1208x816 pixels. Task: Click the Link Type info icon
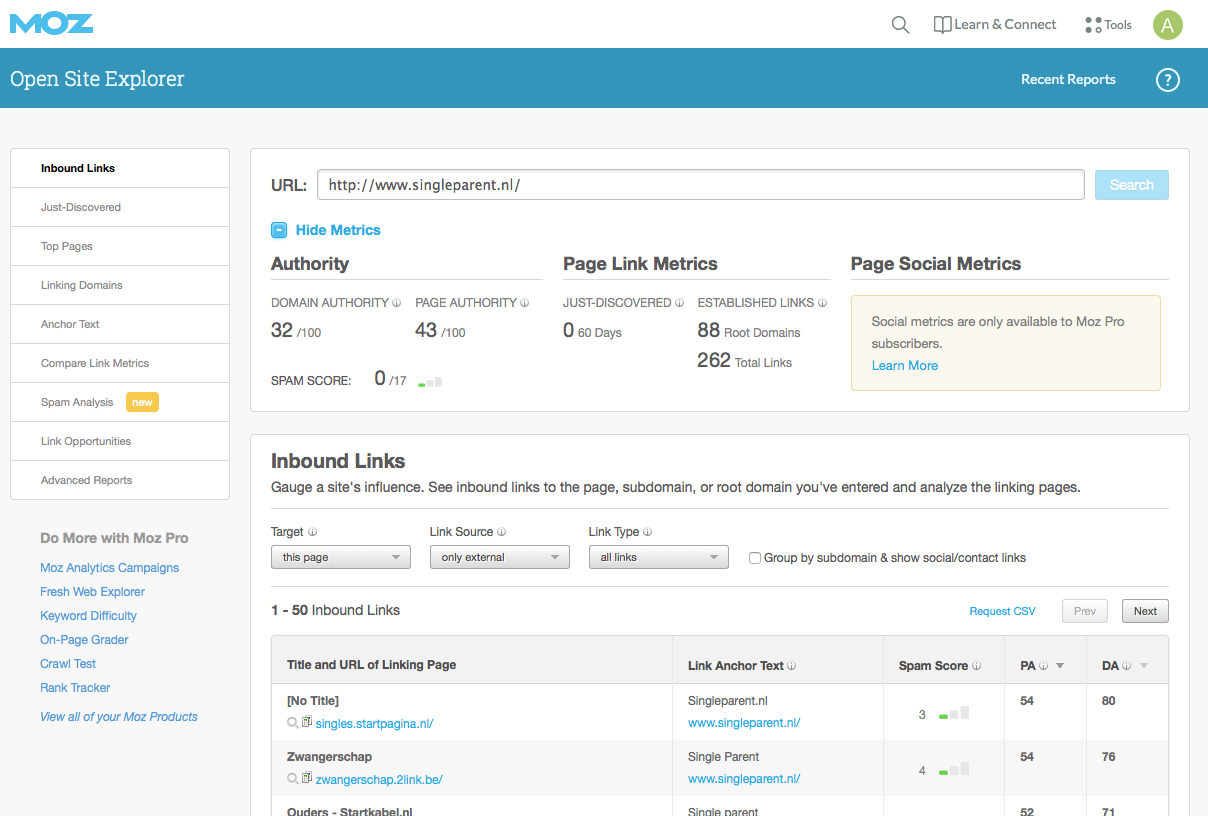(648, 533)
